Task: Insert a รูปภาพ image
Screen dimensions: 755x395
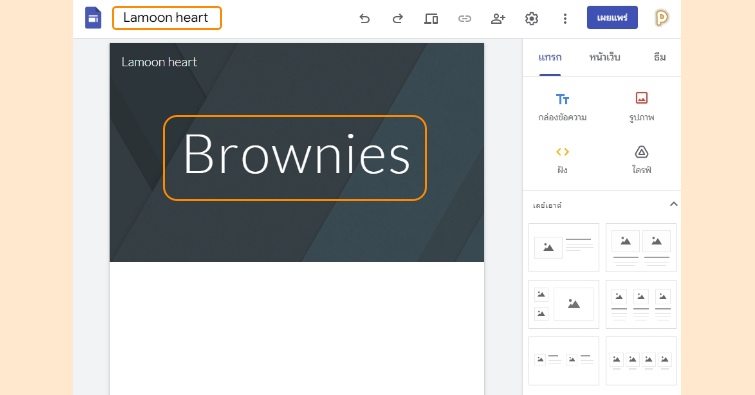Action: point(641,107)
